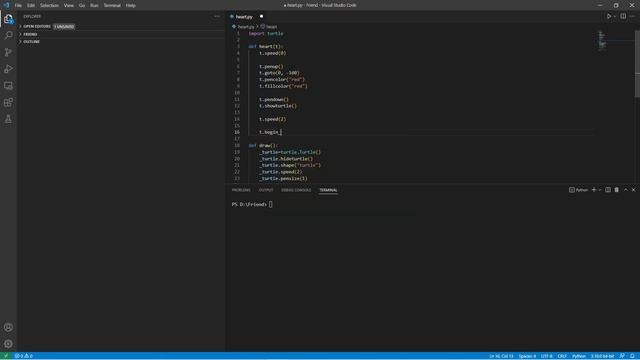
Task: Open the View menu
Action: point(69,5)
